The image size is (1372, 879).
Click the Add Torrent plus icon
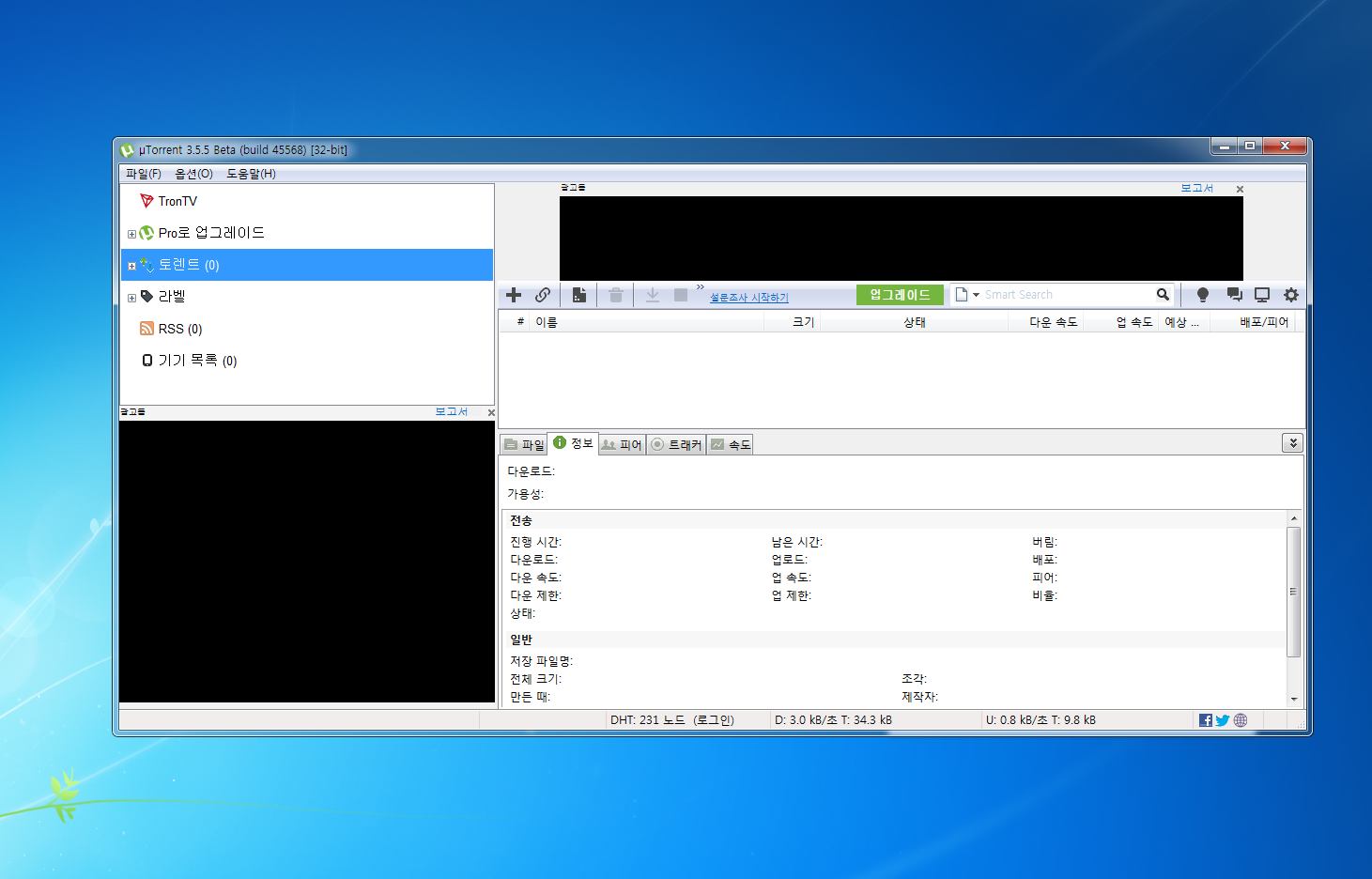click(x=514, y=295)
